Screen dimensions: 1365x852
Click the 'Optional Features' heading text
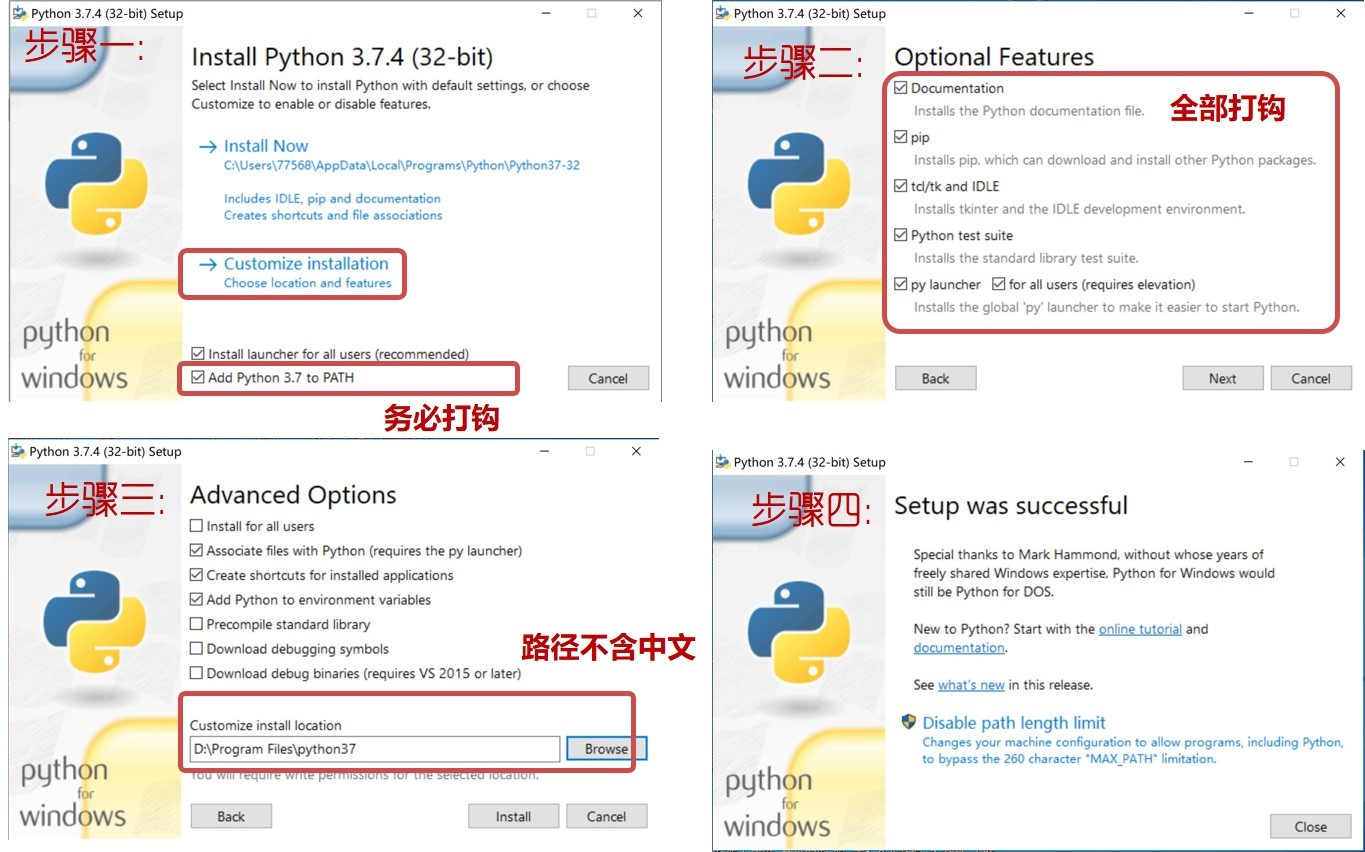click(994, 57)
